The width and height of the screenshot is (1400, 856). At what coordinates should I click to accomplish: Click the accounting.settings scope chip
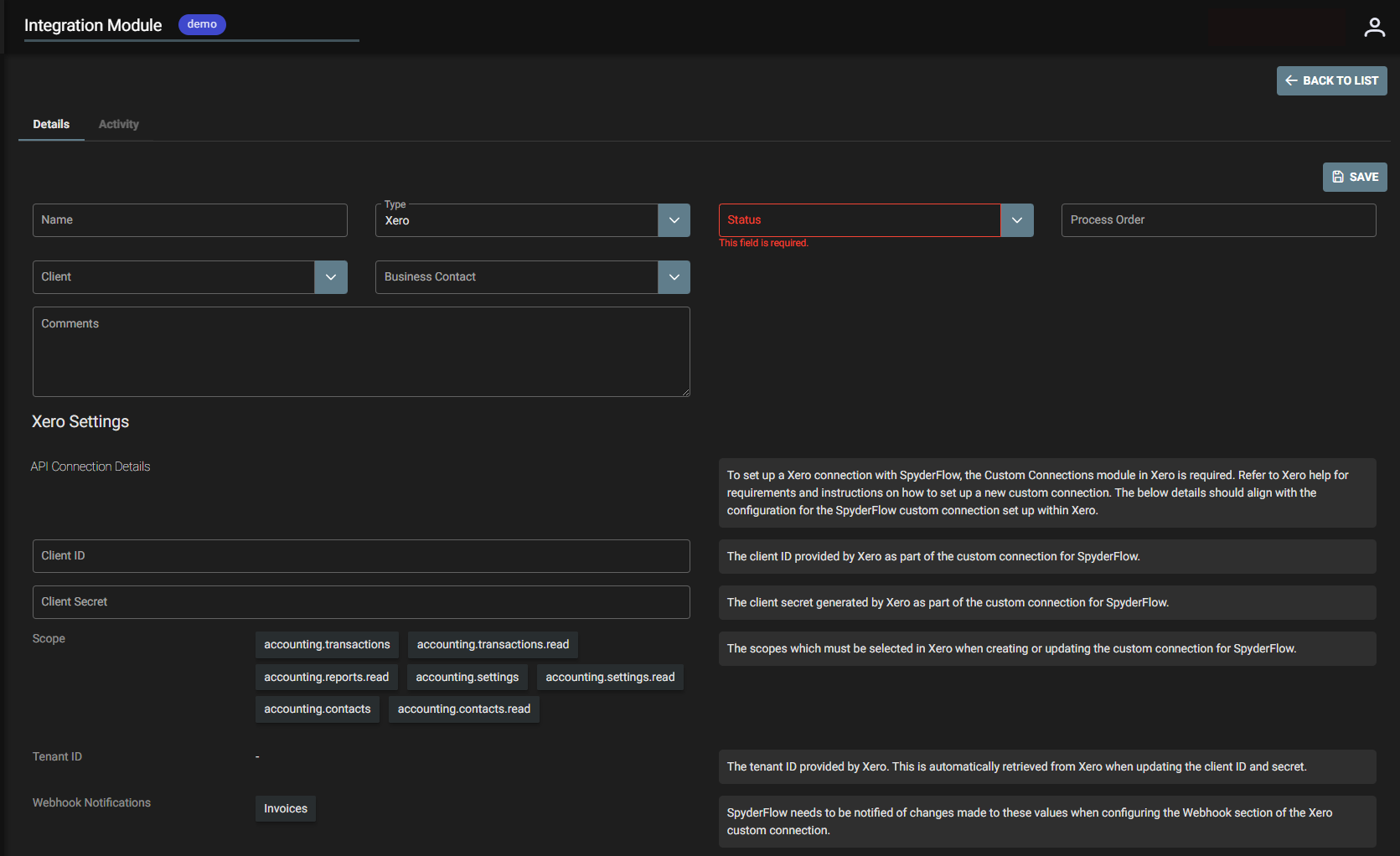point(467,678)
